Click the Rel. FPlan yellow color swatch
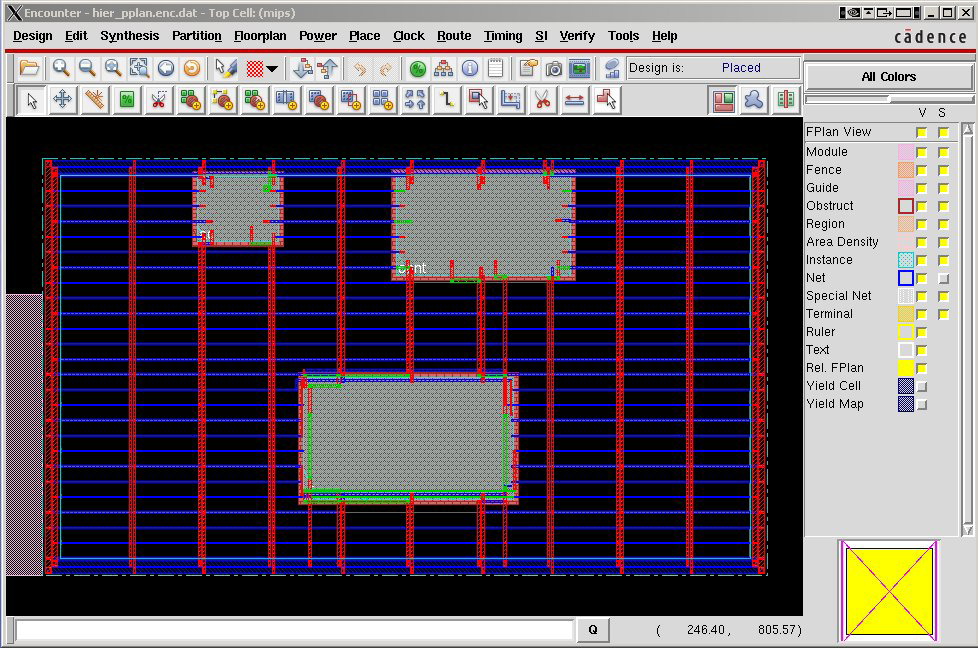Image resolution: width=978 pixels, height=648 pixels. point(906,368)
